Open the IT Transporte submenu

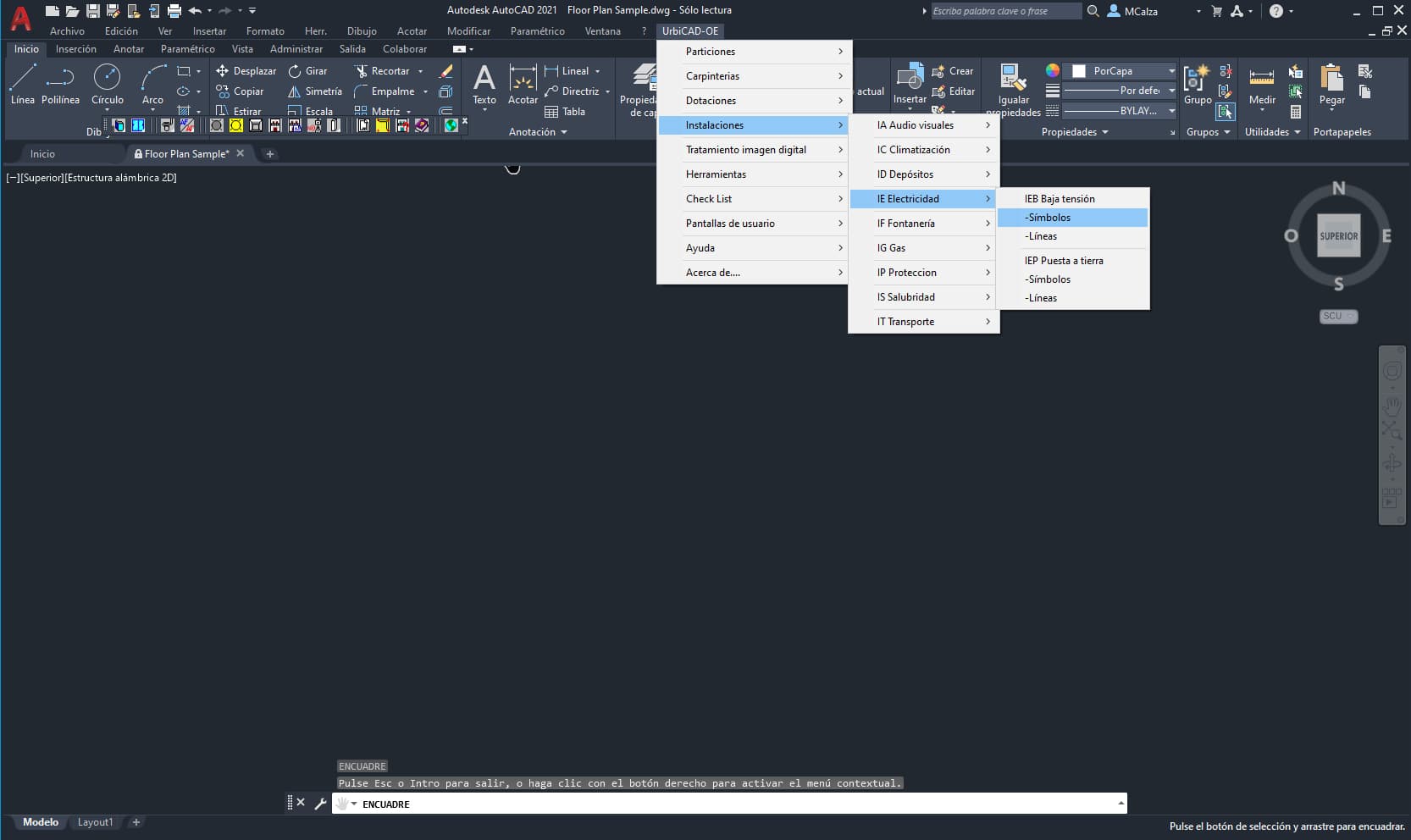pos(924,322)
